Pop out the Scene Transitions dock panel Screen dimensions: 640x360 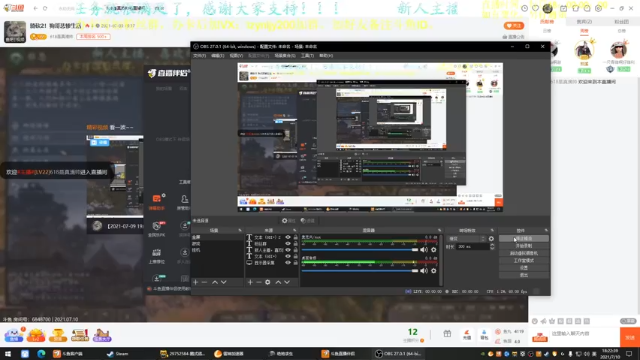[492, 230]
